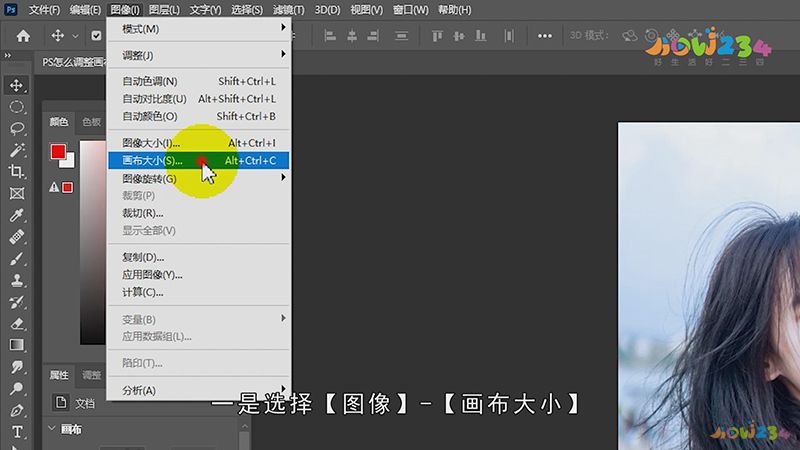Click the align top edges icon
Viewport: 800px width, 450px height.
coord(437,36)
